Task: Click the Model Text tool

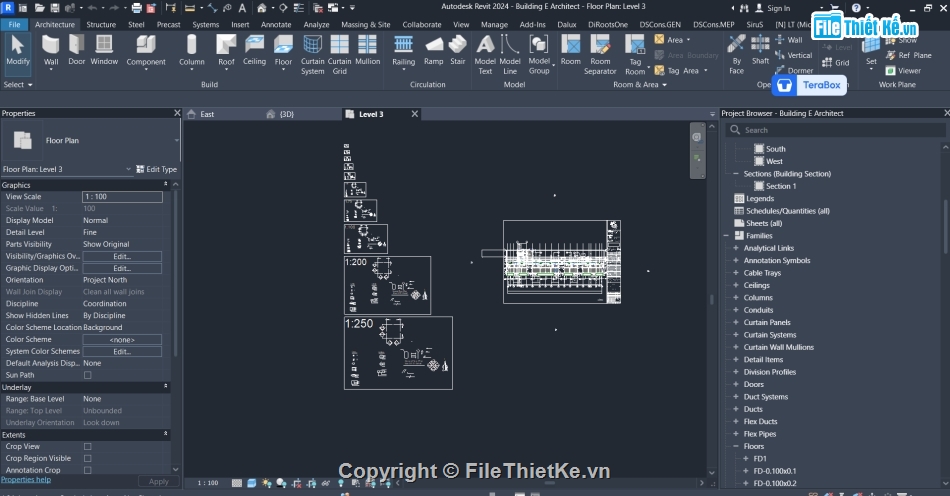Action: [485, 55]
